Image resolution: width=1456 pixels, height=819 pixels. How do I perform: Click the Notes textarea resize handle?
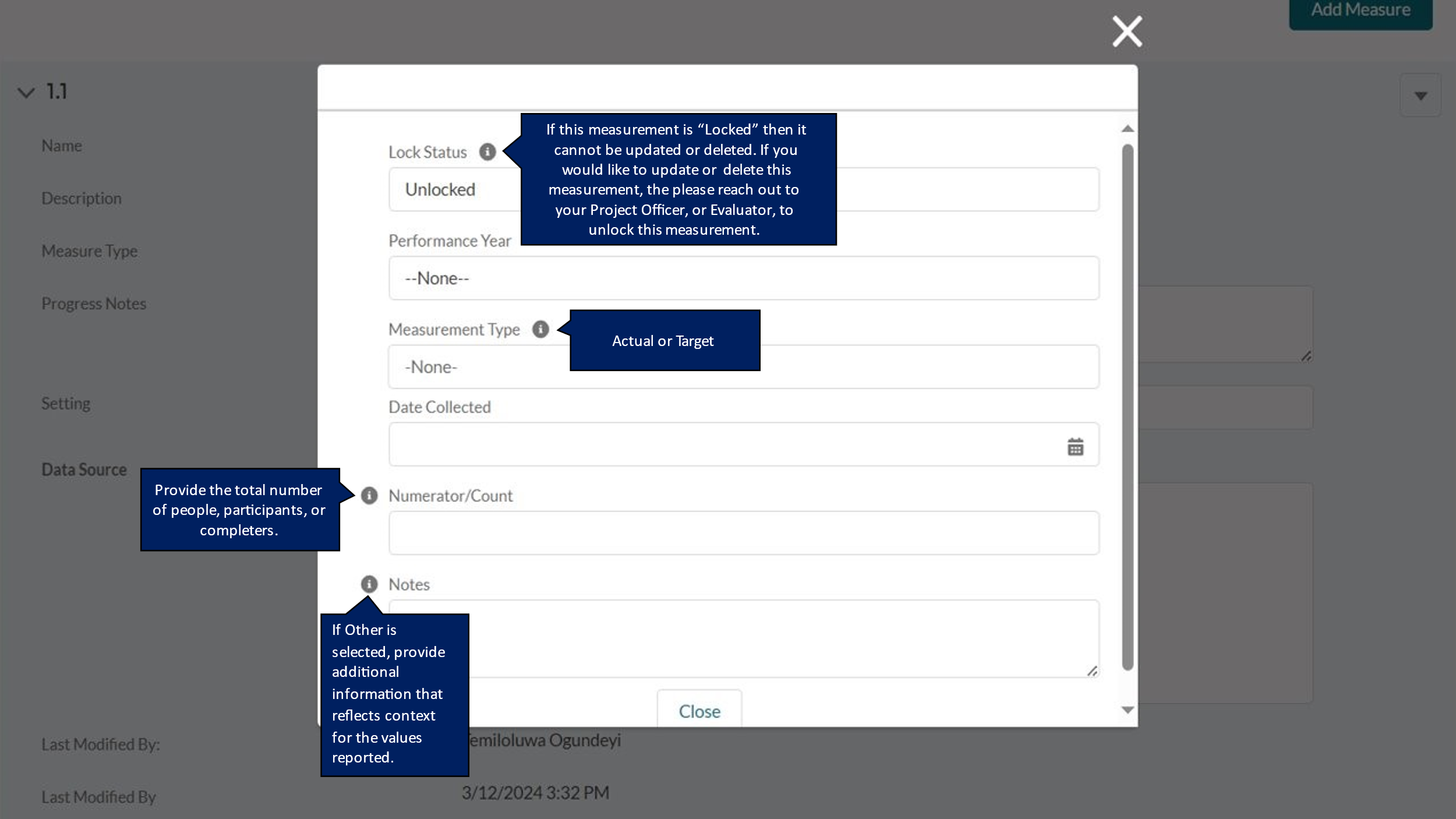tap(1092, 672)
